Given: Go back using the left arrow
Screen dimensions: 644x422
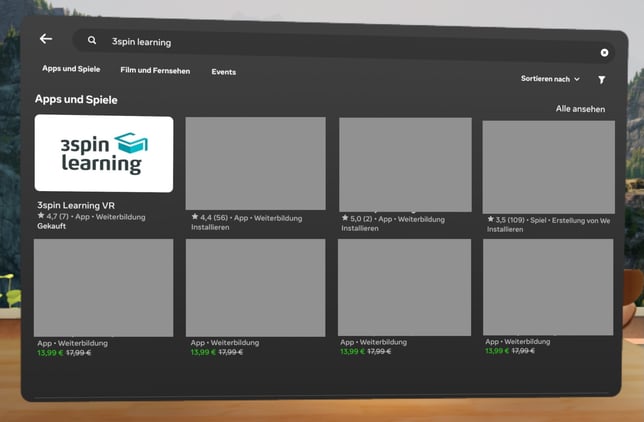Looking at the screenshot, I should [x=46, y=39].
